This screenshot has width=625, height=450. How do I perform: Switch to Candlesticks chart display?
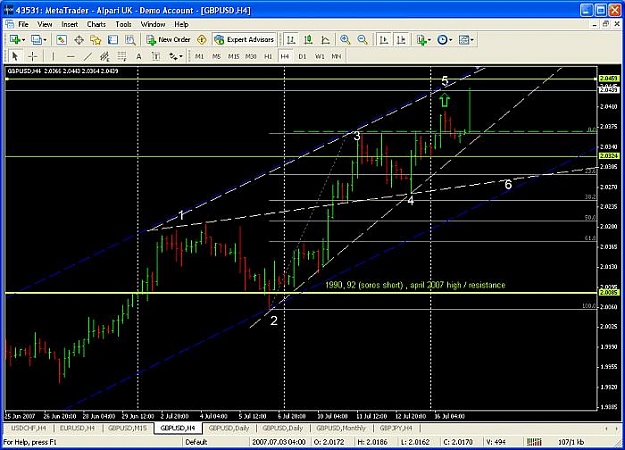point(308,39)
